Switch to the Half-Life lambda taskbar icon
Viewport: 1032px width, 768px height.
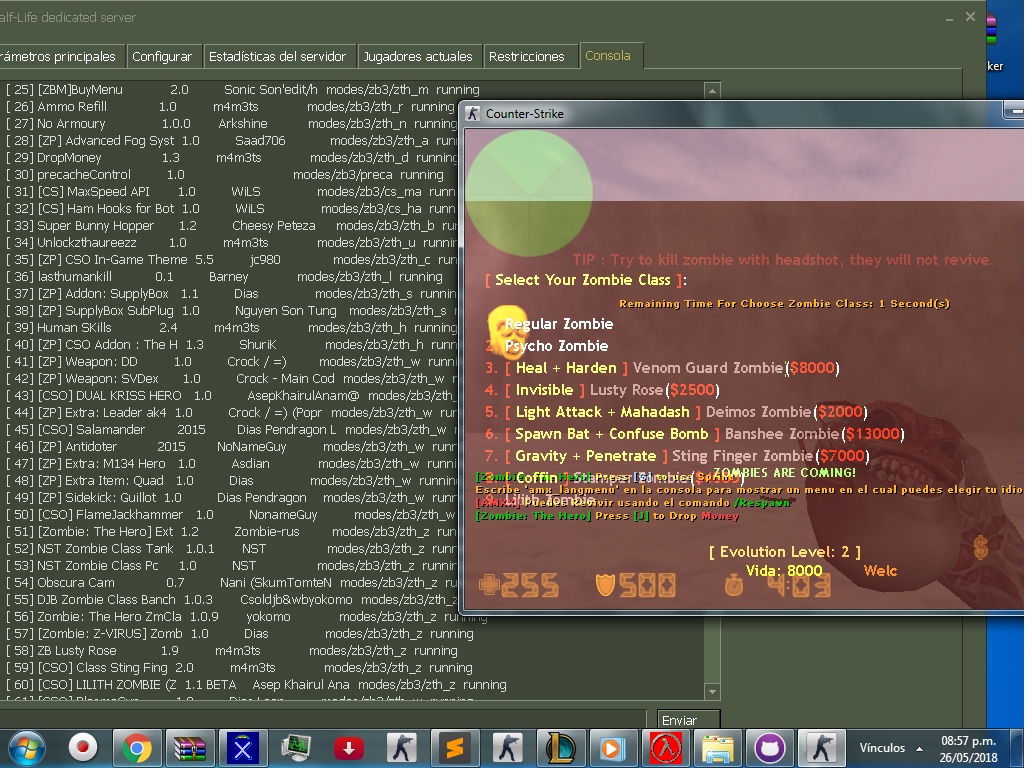[666, 748]
